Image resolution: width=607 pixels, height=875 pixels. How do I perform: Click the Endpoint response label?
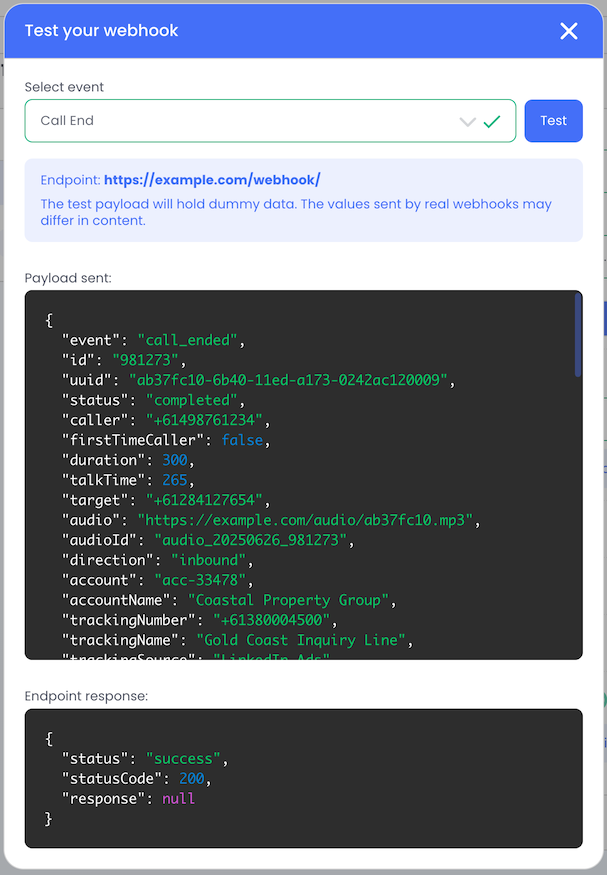click(86, 696)
